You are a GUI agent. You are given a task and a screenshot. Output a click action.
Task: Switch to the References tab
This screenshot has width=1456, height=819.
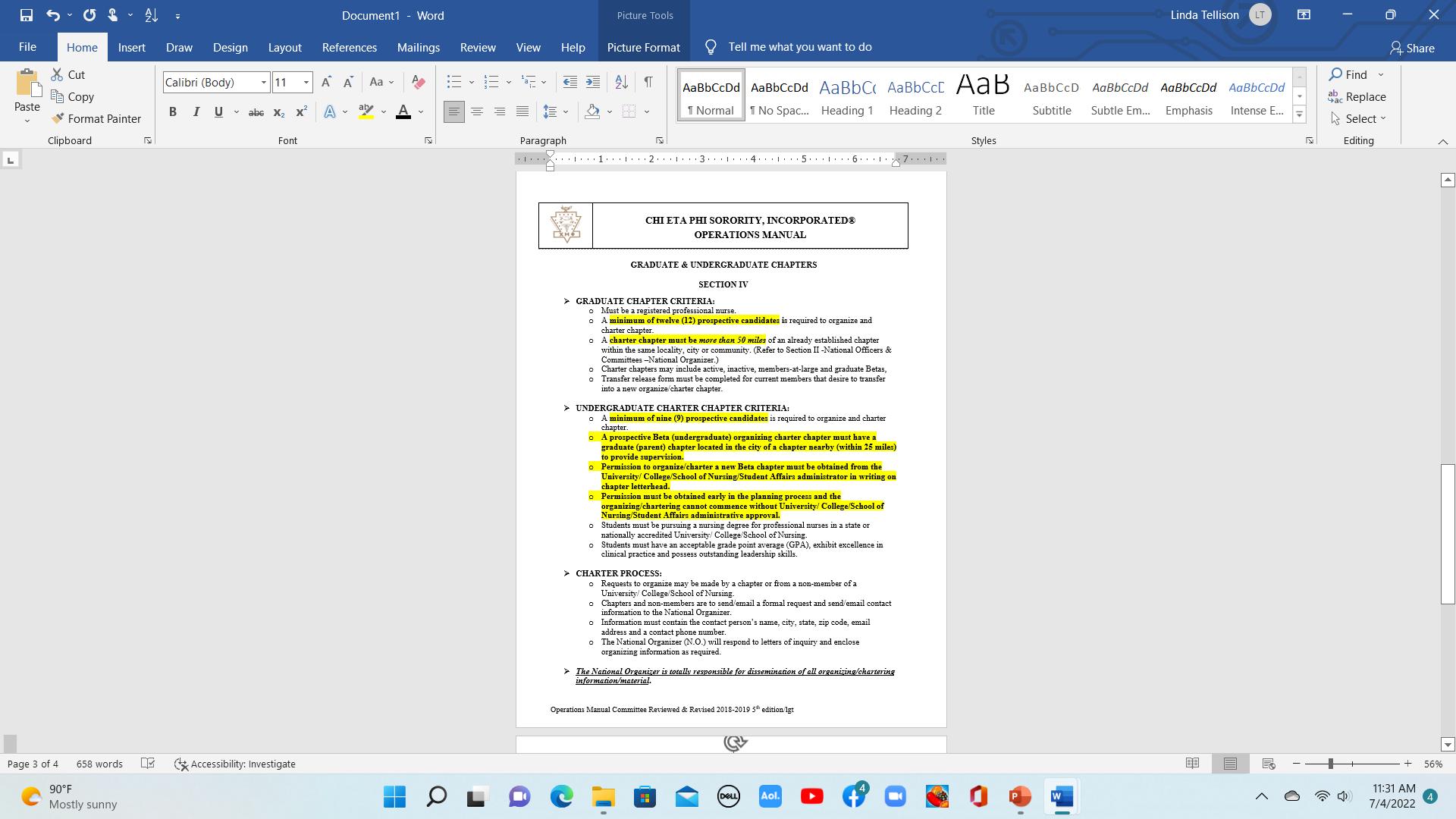point(350,47)
